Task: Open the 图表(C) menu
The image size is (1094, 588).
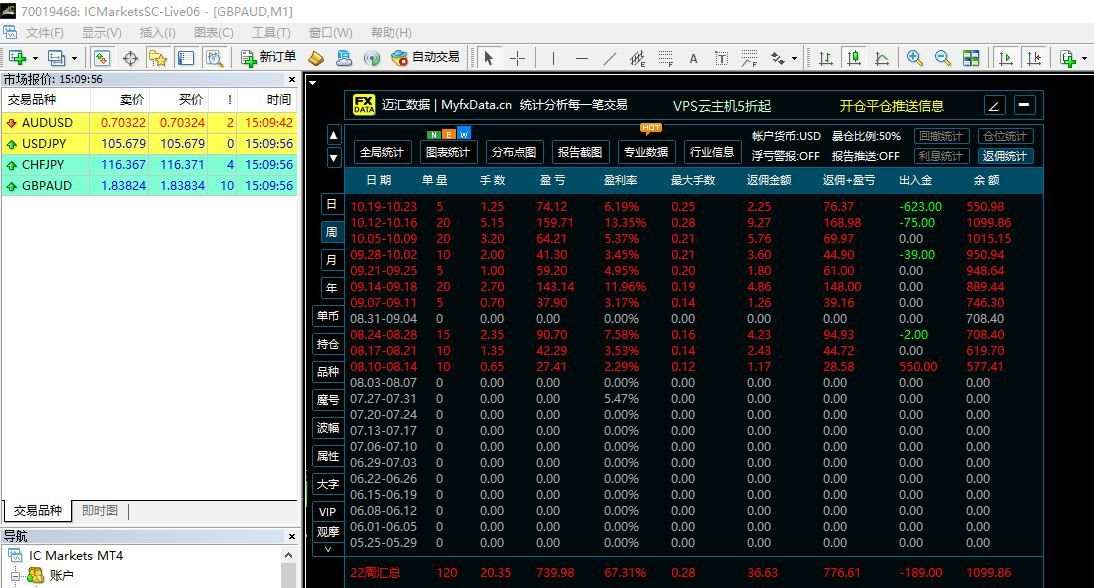Action: 213,33
